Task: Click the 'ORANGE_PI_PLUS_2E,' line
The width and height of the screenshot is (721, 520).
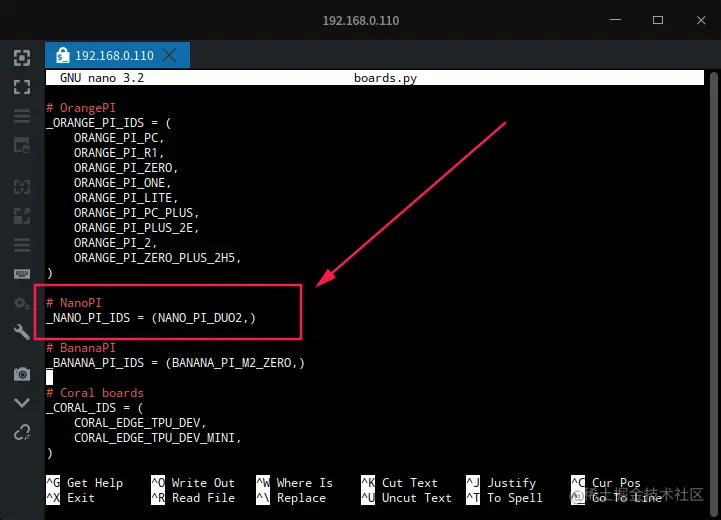Action: 136,228
